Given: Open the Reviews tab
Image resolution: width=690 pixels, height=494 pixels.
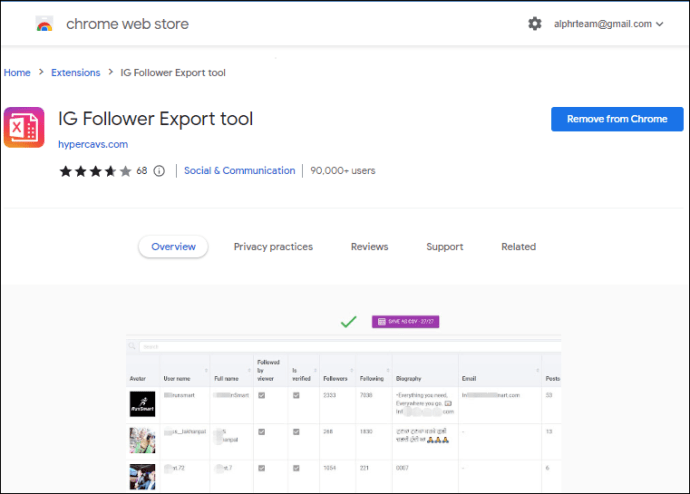Looking at the screenshot, I should [369, 247].
